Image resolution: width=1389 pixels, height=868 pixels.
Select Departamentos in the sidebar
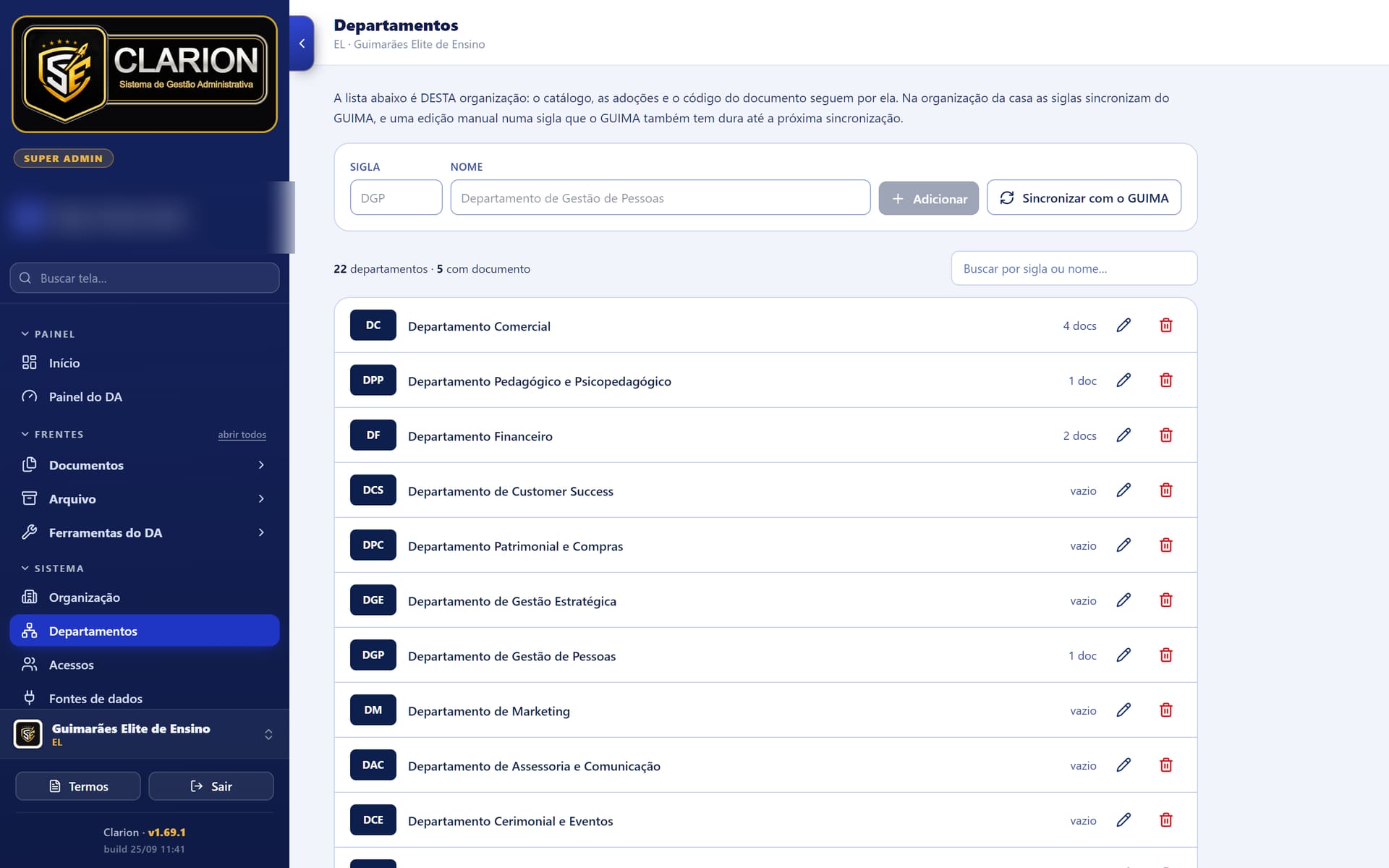coord(145,631)
